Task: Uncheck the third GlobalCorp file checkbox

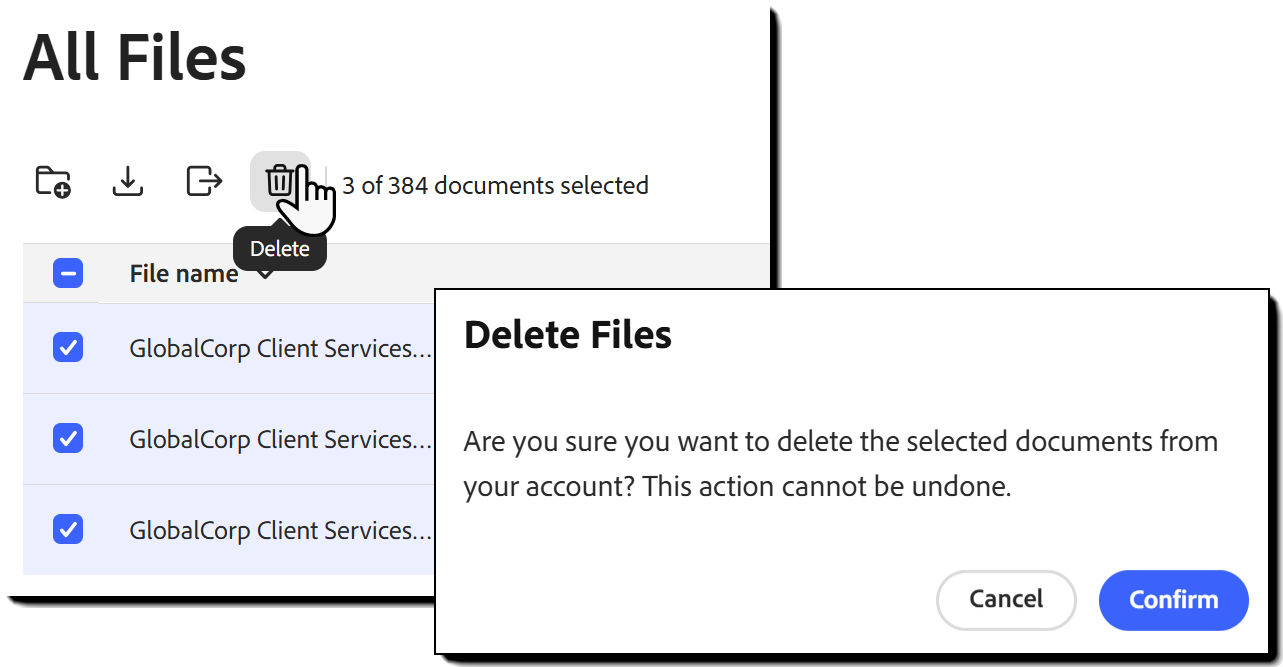Action: [67, 529]
